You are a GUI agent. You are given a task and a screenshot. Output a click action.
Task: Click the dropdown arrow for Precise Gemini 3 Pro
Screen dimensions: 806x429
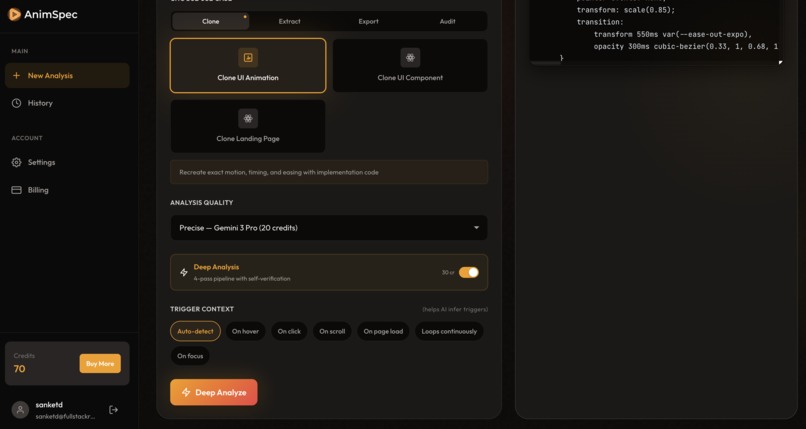477,228
